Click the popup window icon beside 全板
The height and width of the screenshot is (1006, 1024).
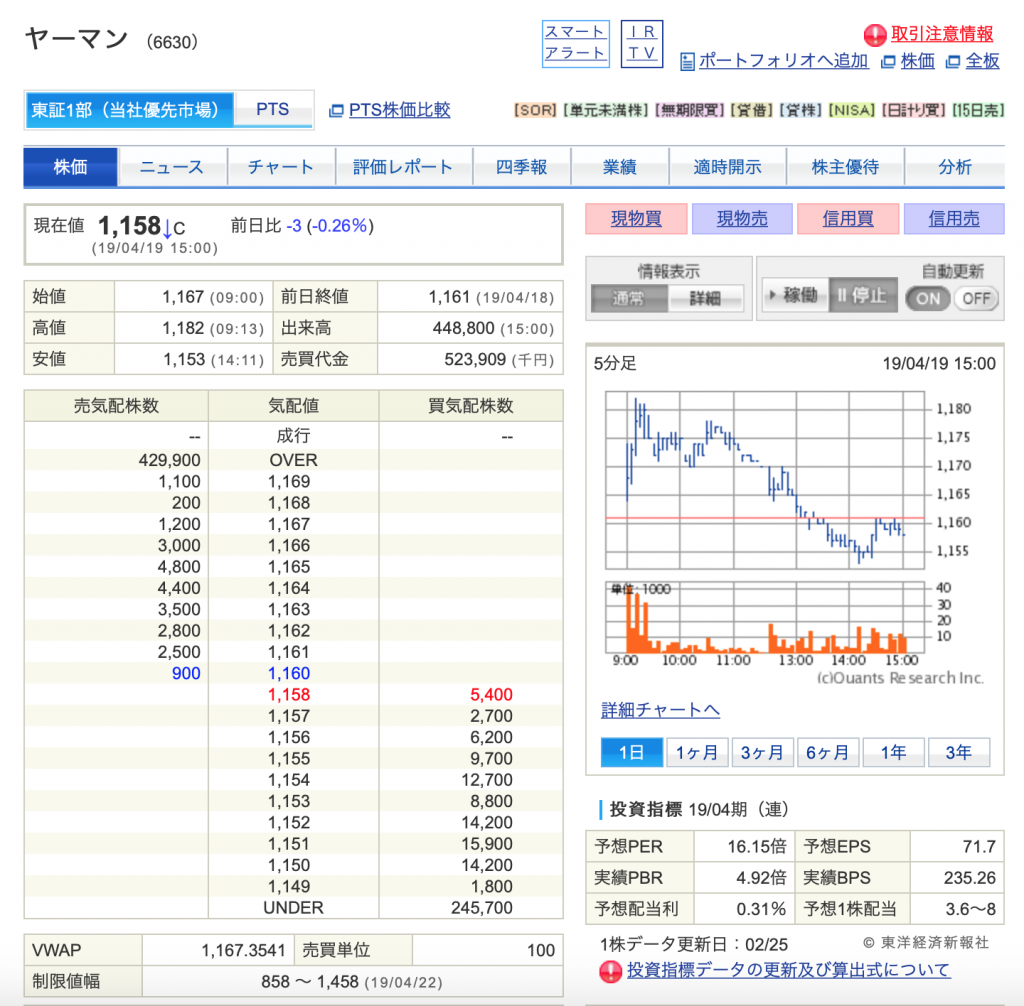952,62
